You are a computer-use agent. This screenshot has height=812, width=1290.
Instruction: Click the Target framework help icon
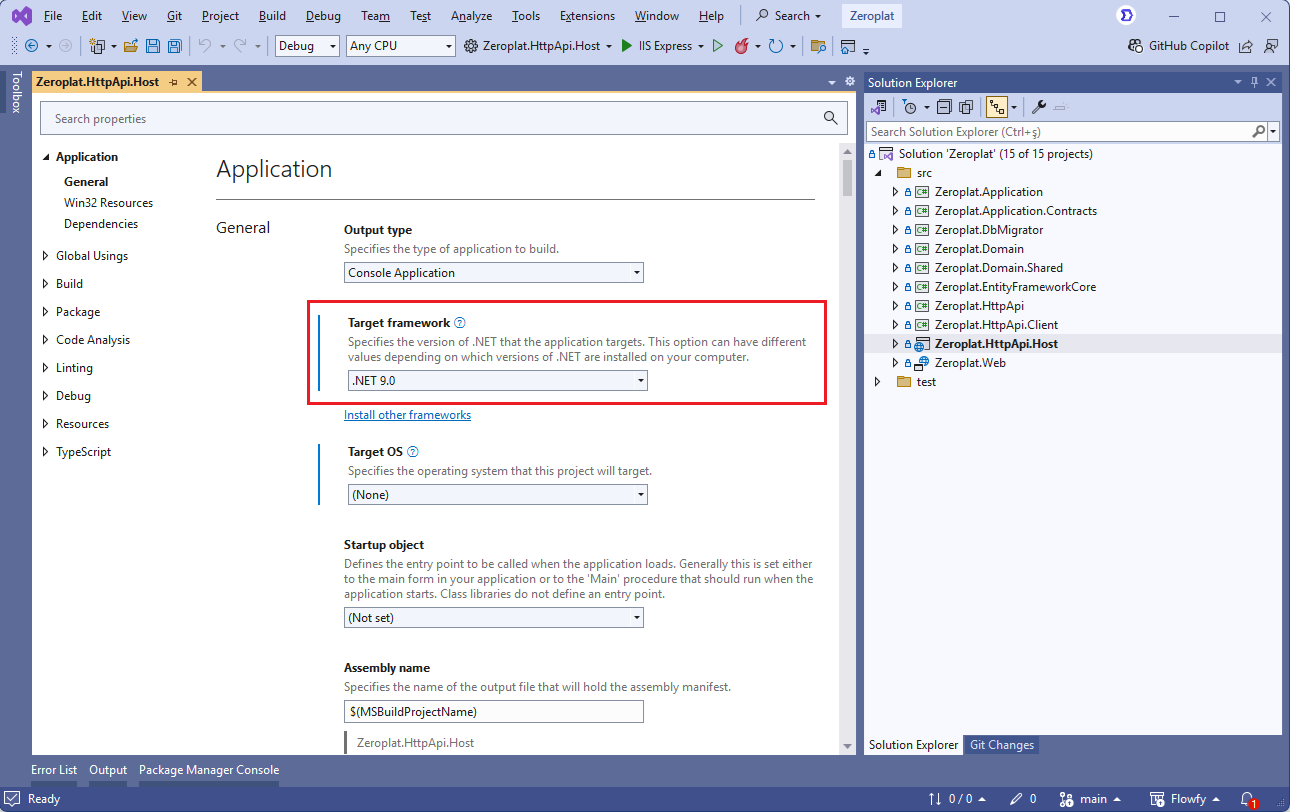coord(460,323)
